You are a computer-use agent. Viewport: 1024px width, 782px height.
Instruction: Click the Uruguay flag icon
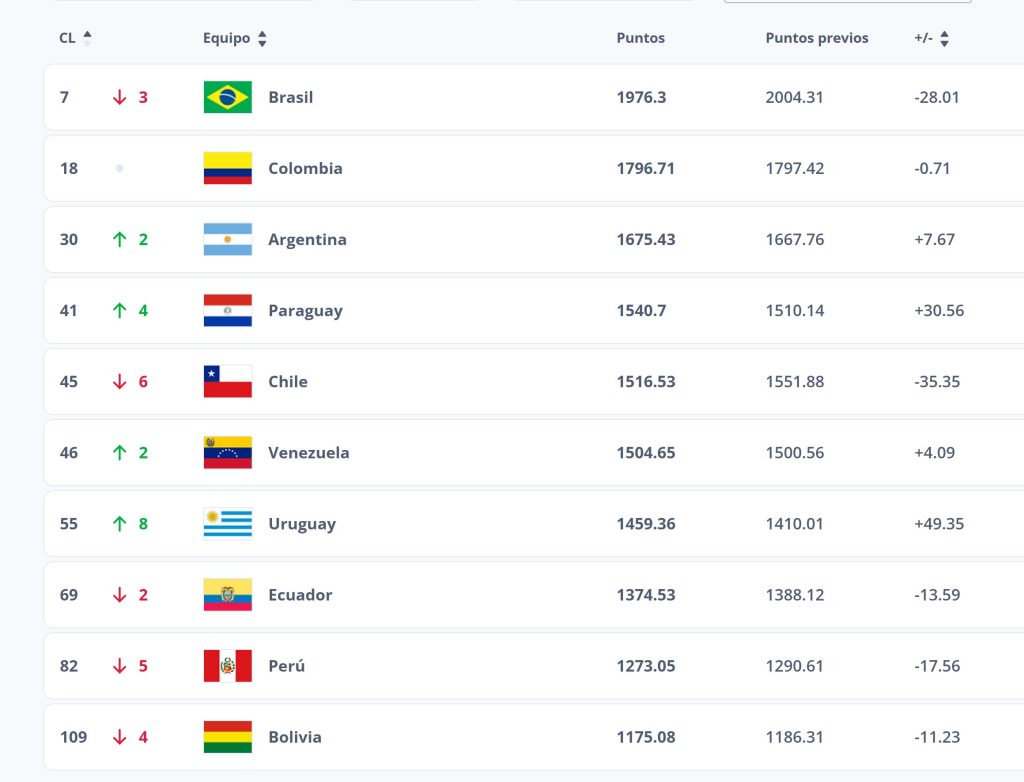pyautogui.click(x=227, y=524)
